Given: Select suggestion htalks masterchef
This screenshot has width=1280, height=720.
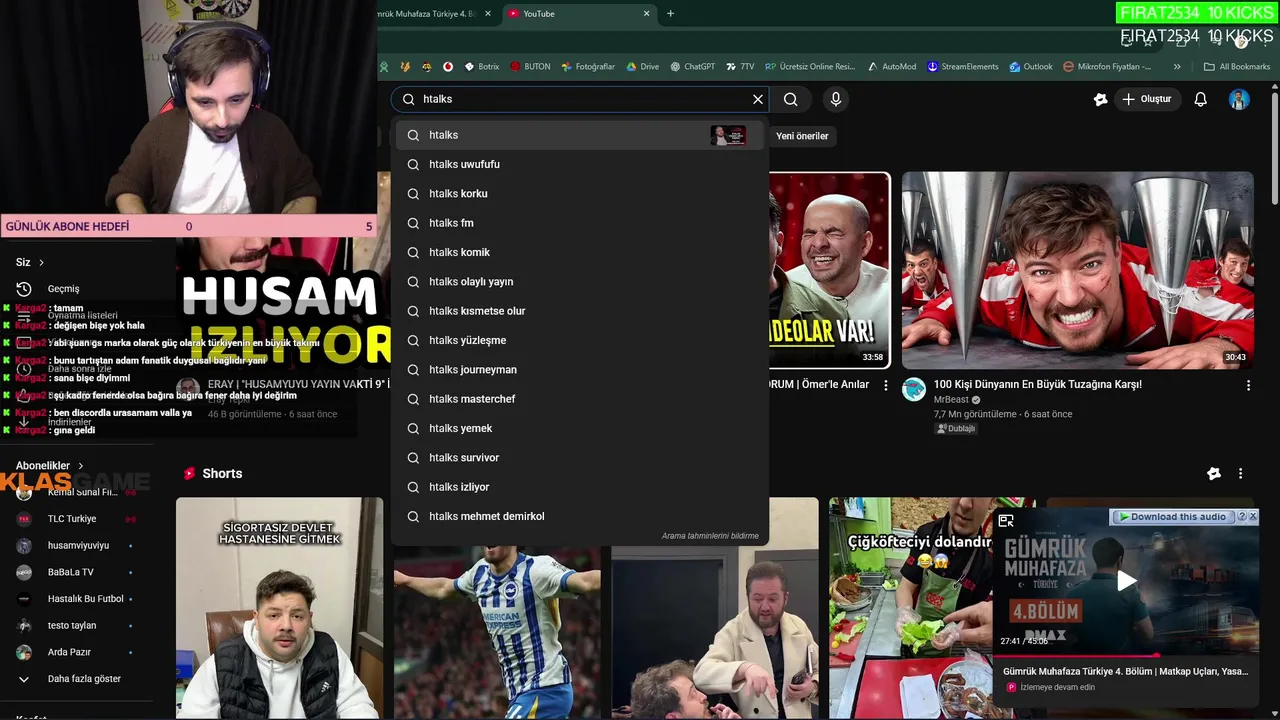Looking at the screenshot, I should [579, 399].
